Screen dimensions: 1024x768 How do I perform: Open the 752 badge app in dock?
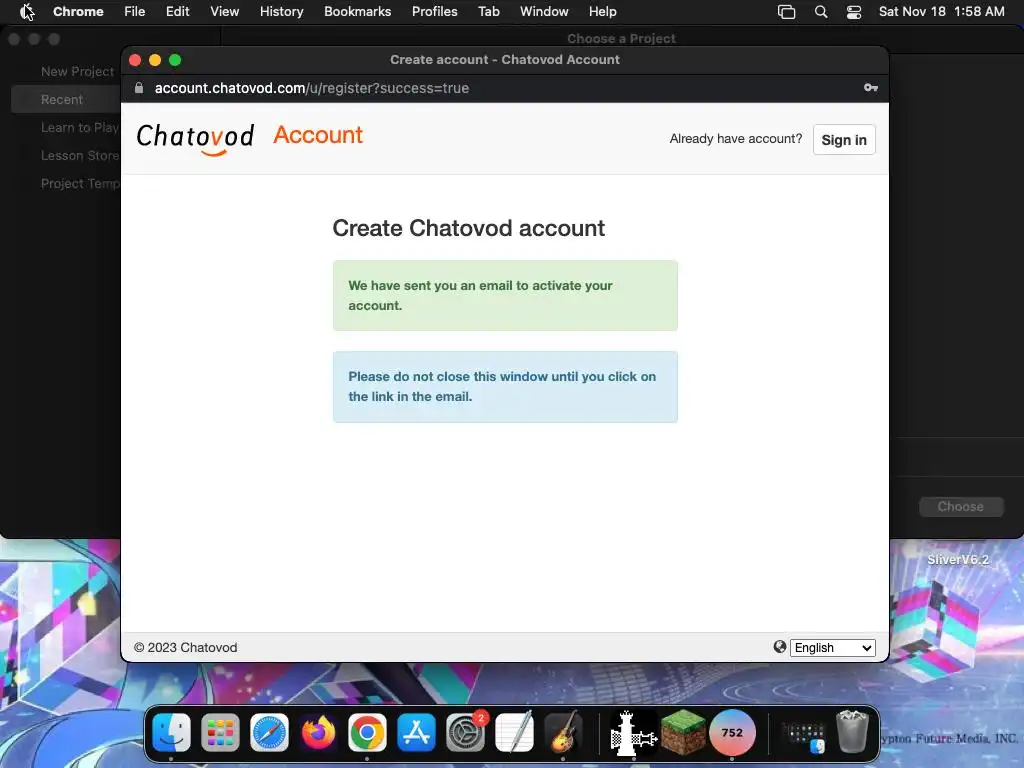(x=732, y=732)
